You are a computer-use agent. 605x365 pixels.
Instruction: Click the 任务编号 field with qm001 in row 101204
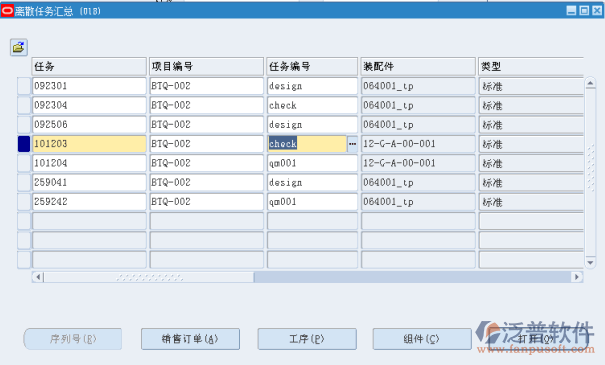[x=312, y=163]
